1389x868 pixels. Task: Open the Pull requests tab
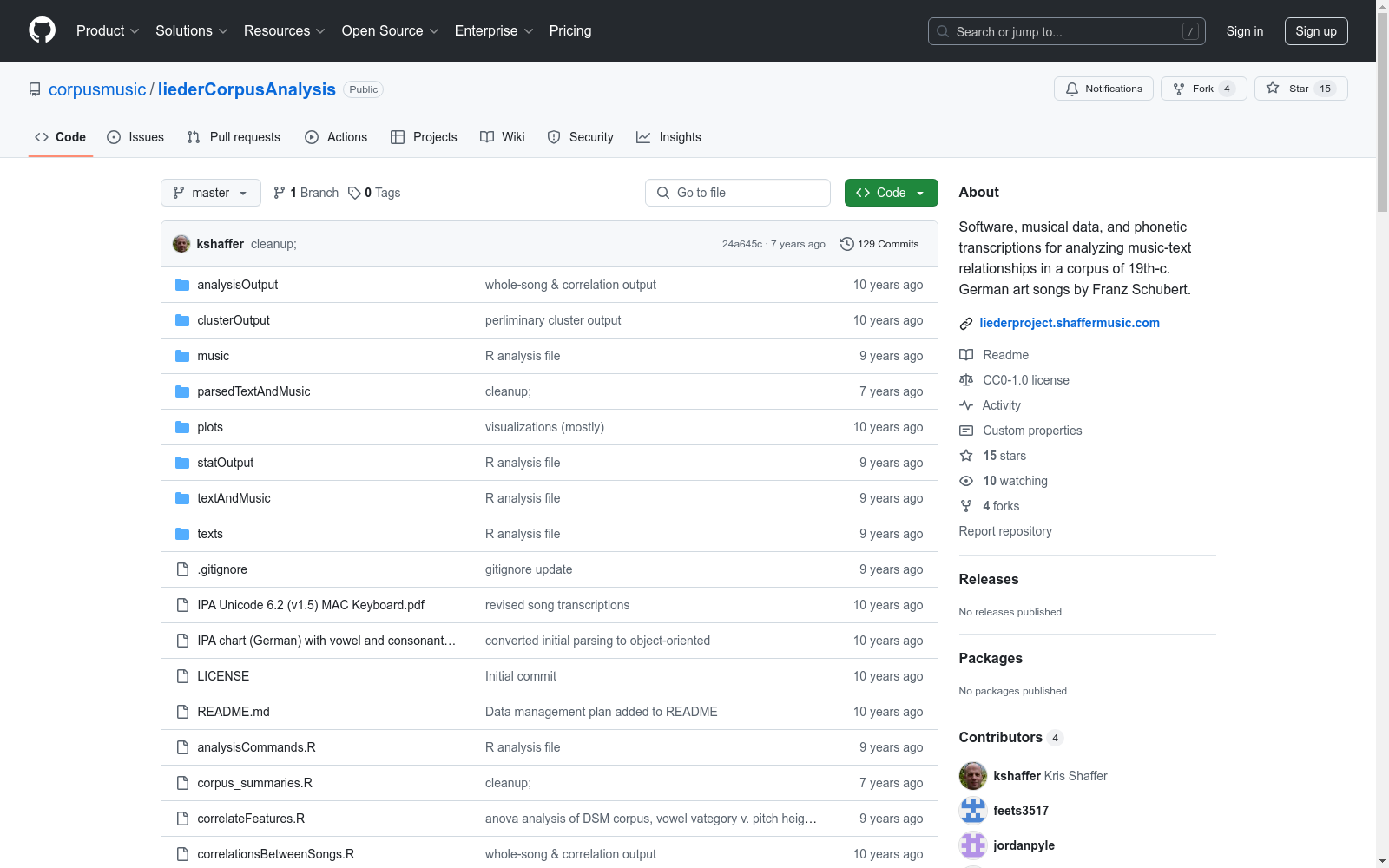pyautogui.click(x=234, y=137)
